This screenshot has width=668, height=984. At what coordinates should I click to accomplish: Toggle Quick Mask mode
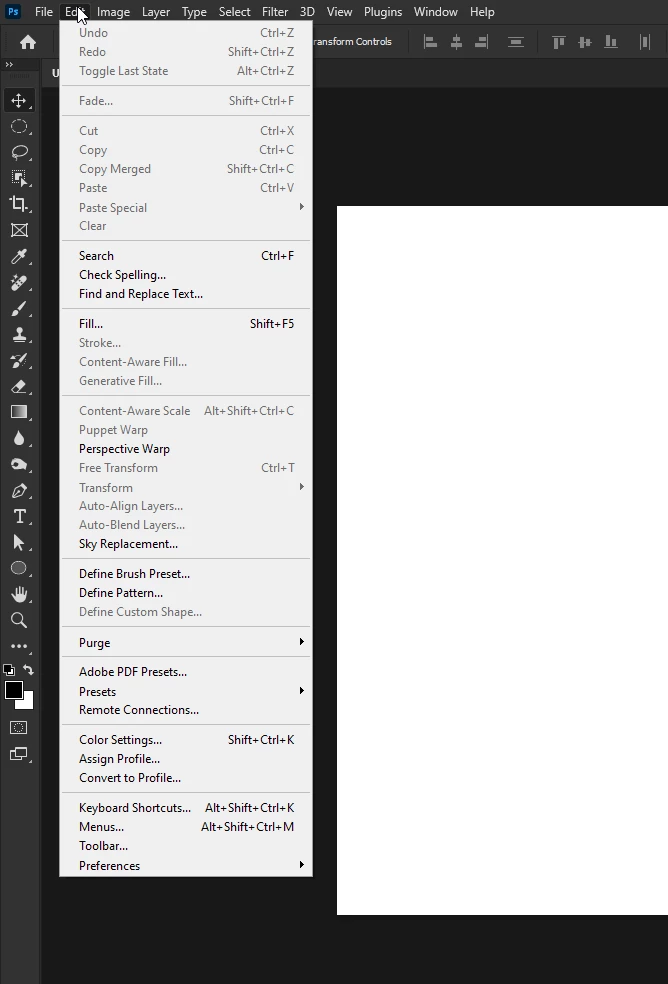tap(19, 727)
